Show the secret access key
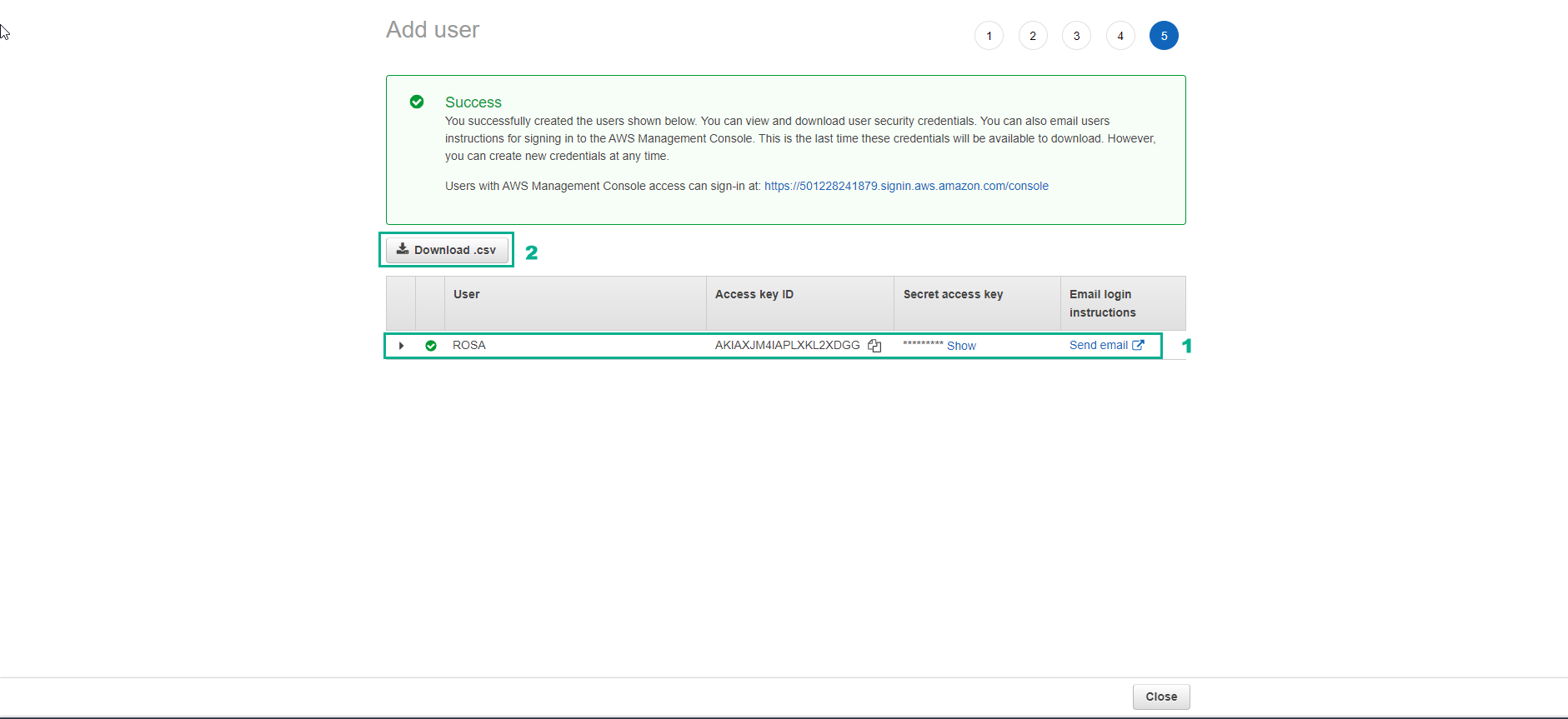The width and height of the screenshot is (1568, 719). point(961,346)
